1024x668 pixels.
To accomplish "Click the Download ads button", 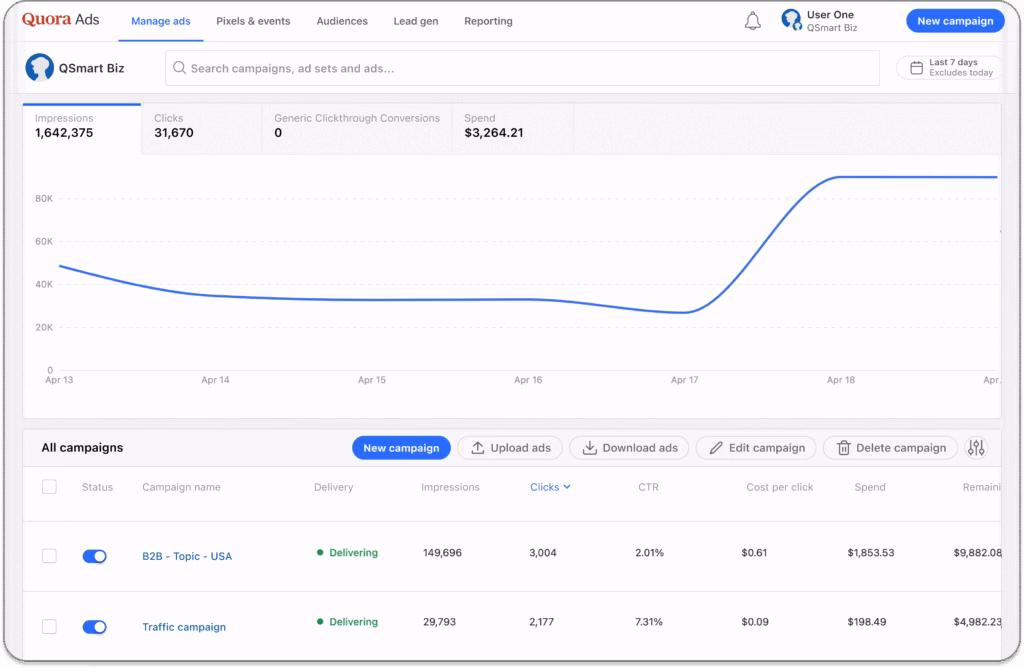I will tap(629, 448).
